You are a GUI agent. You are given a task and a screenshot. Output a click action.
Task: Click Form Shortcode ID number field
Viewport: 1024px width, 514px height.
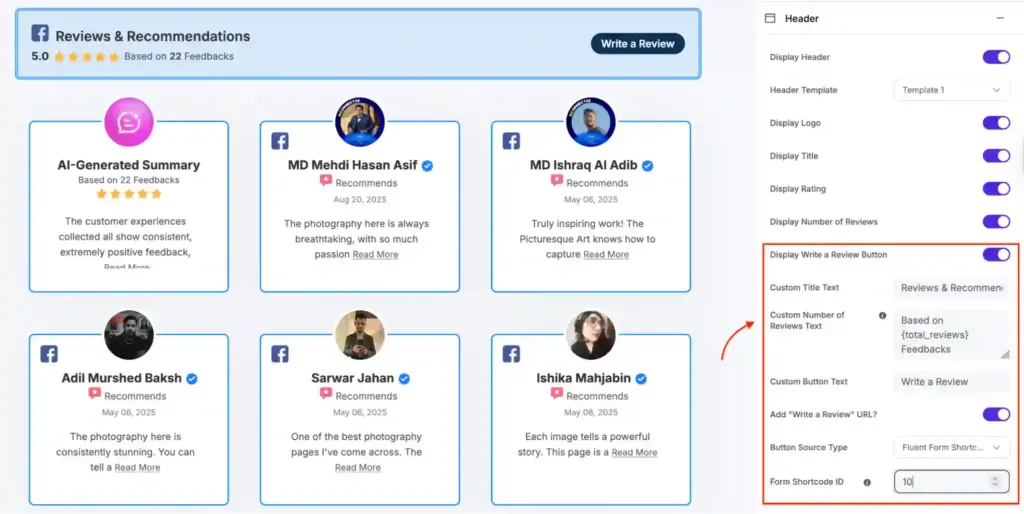952,482
